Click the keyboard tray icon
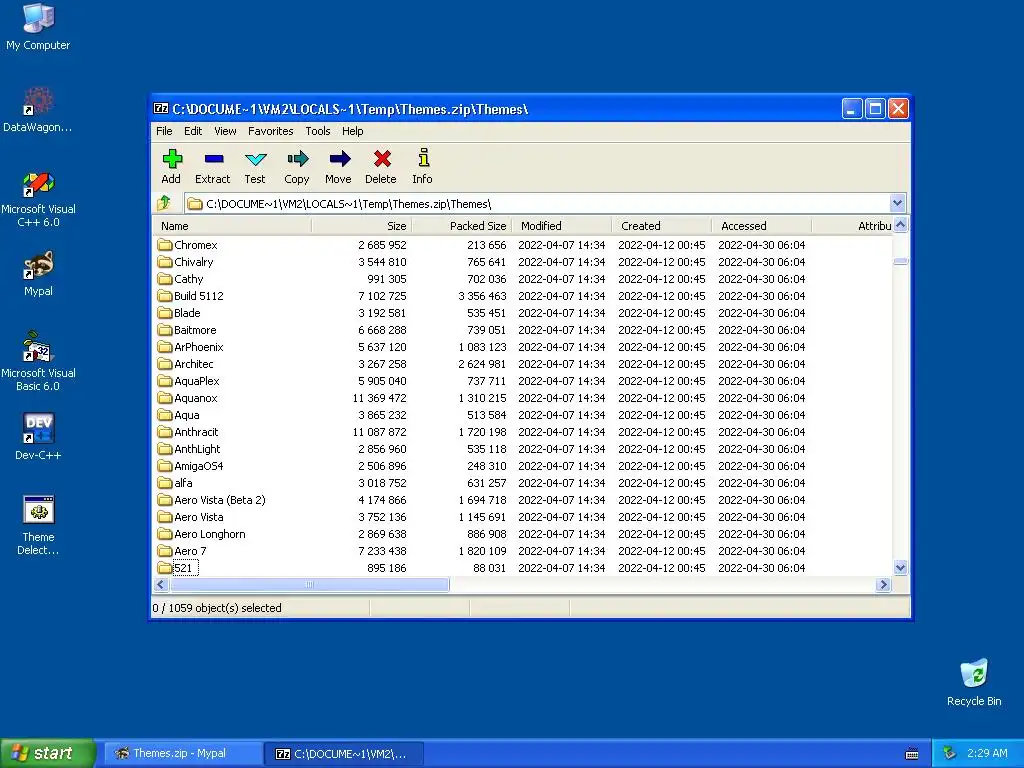Viewport: 1024px width, 768px height. coord(912,754)
